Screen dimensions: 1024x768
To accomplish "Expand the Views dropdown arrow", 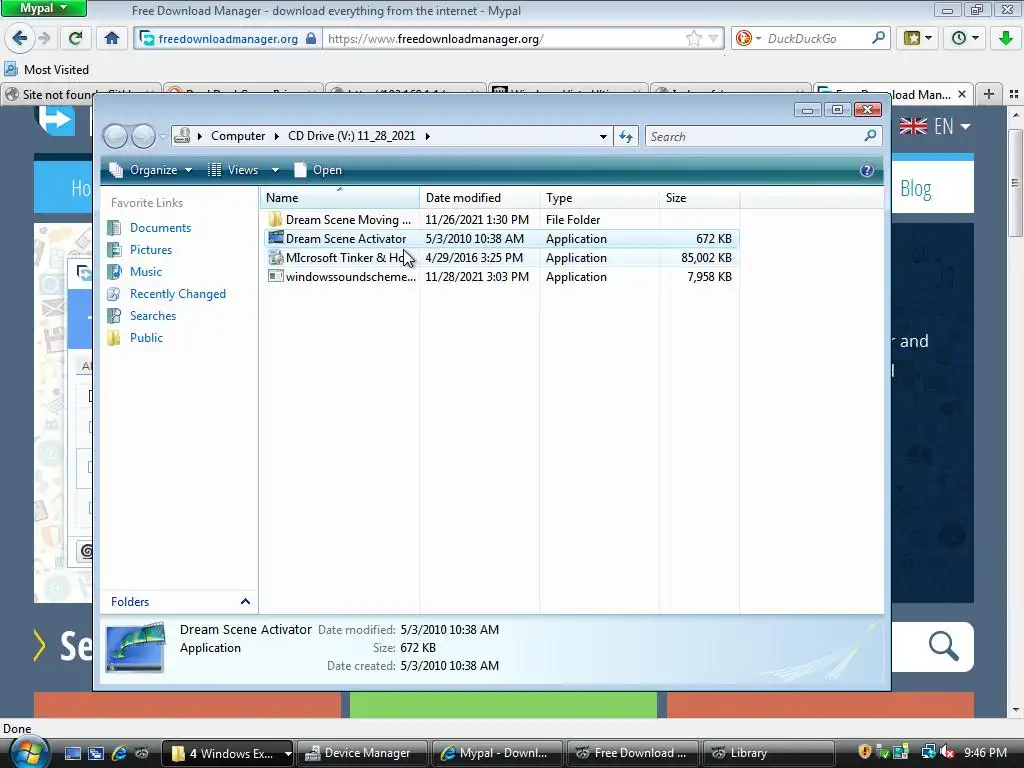I will click(x=275, y=170).
